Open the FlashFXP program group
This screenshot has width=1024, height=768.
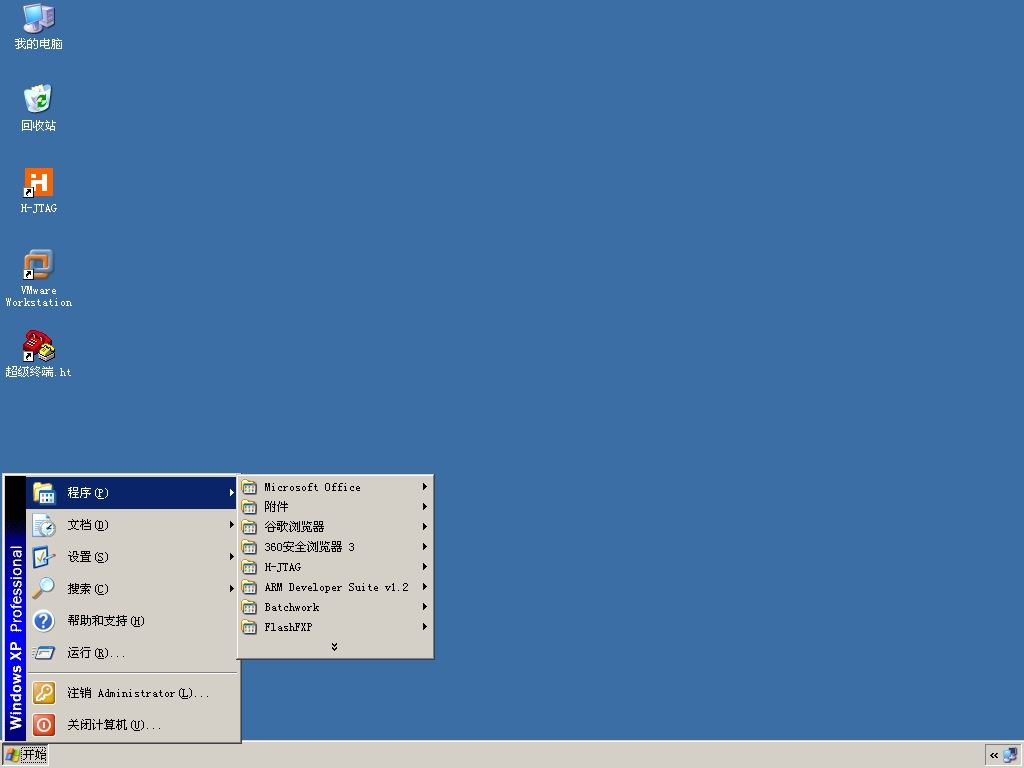(x=335, y=628)
